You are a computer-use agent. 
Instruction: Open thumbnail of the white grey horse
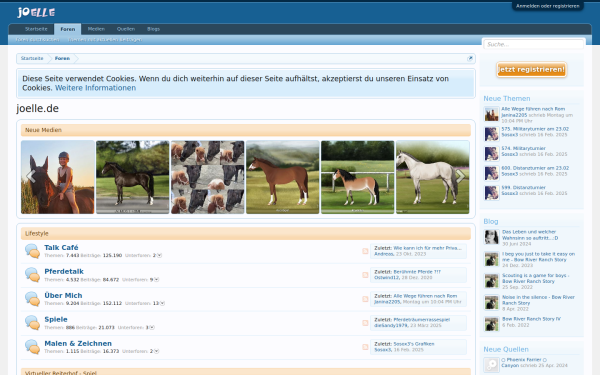click(x=432, y=177)
